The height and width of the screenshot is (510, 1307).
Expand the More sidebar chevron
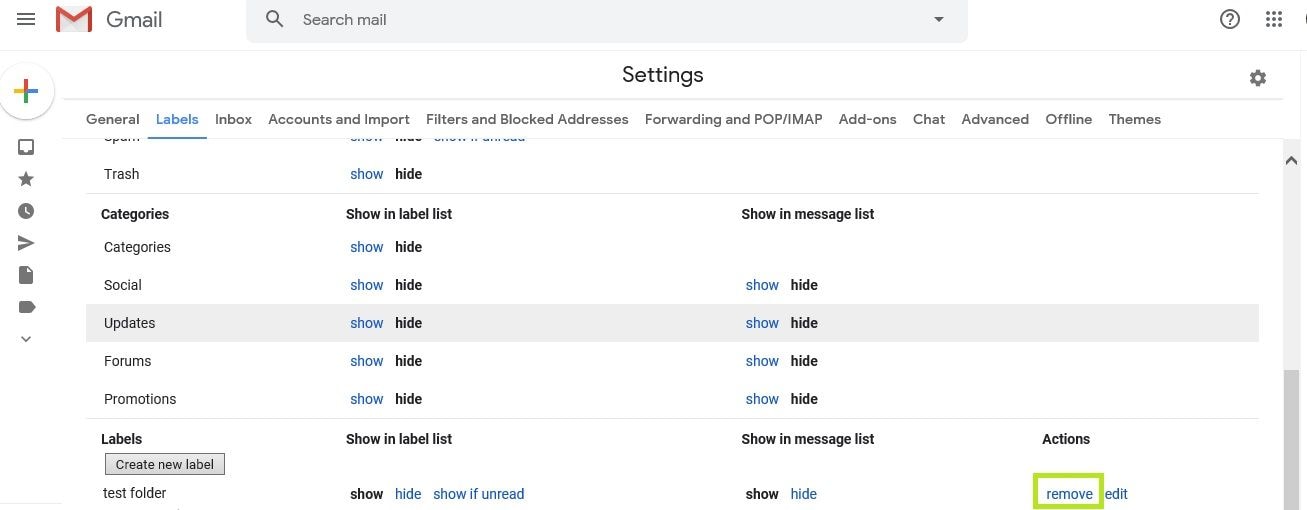[26, 339]
